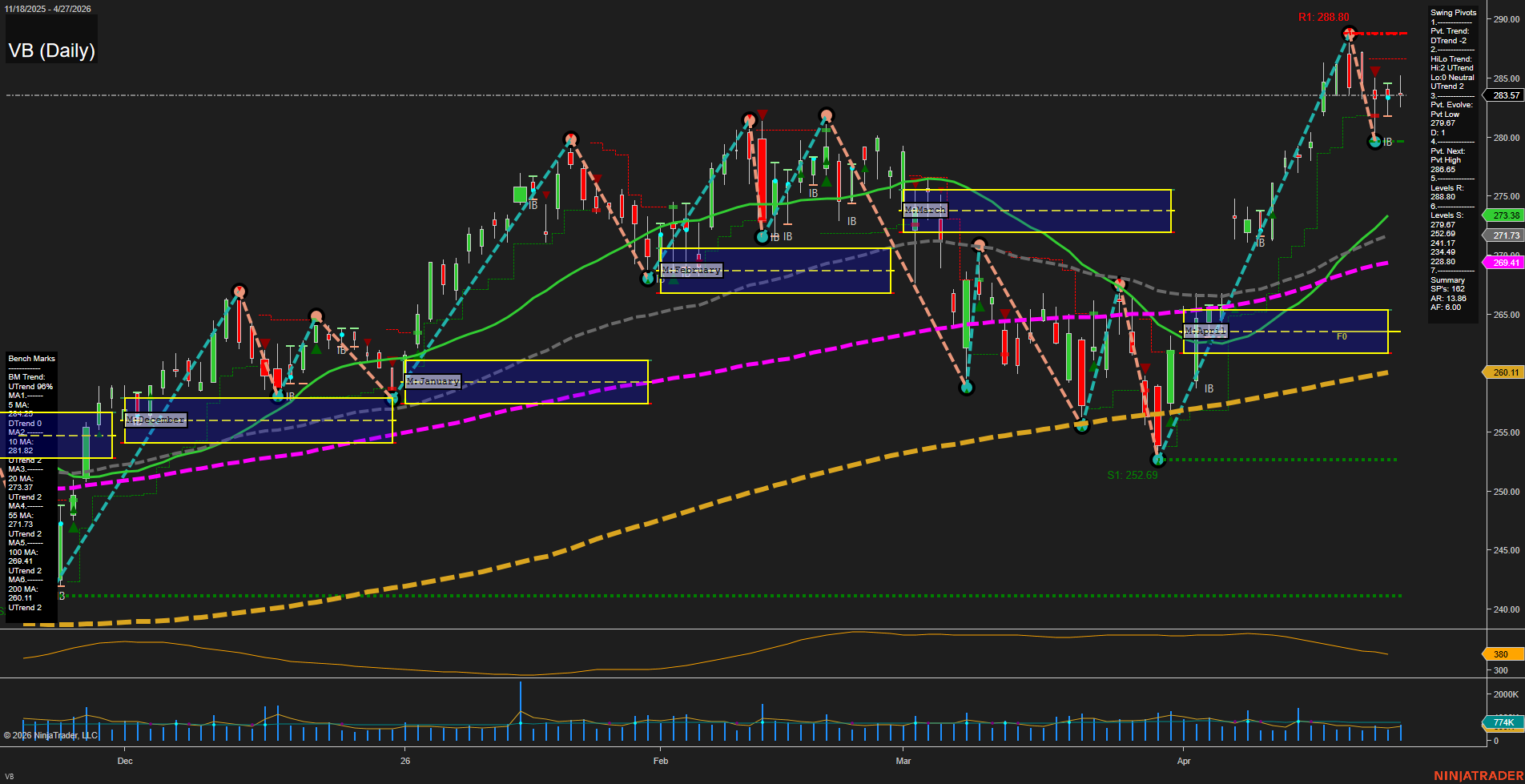The height and width of the screenshot is (784, 1525).
Task: Click the teal 774K volume marker
Action: [x=1503, y=722]
